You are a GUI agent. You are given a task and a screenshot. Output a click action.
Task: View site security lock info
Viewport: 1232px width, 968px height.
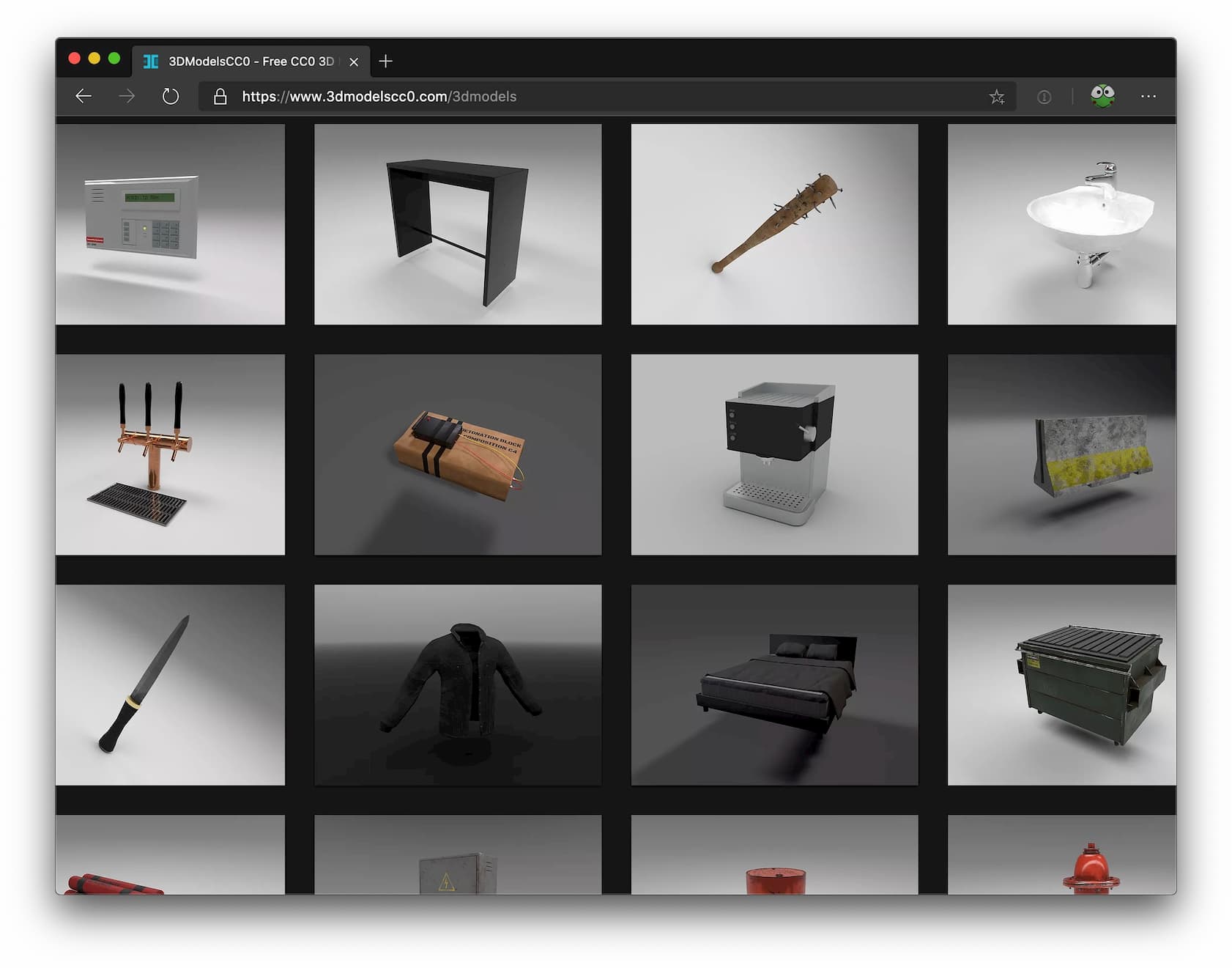[x=220, y=96]
